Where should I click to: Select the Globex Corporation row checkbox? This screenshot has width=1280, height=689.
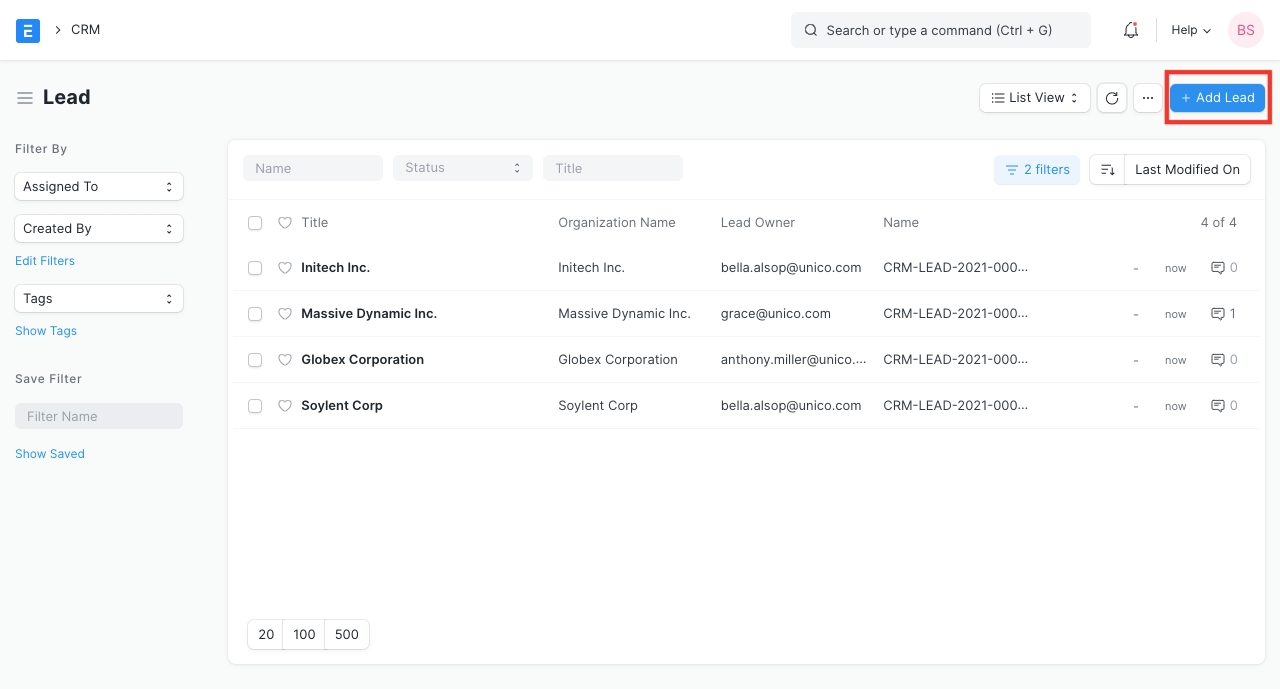(x=255, y=360)
